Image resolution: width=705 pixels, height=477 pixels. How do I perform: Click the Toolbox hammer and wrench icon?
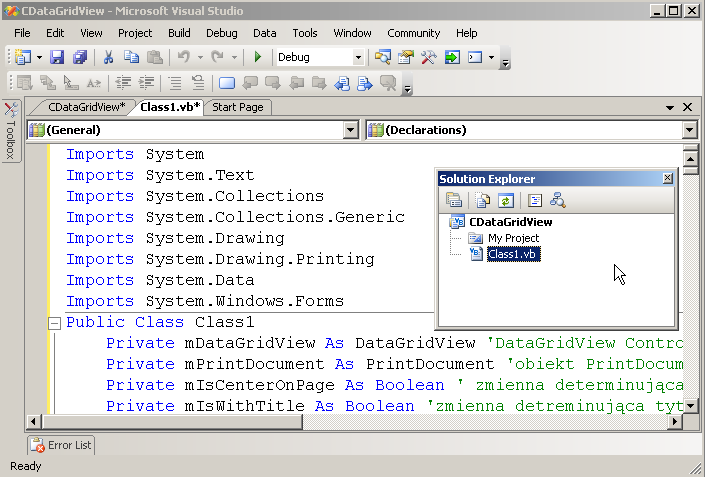coord(428,57)
